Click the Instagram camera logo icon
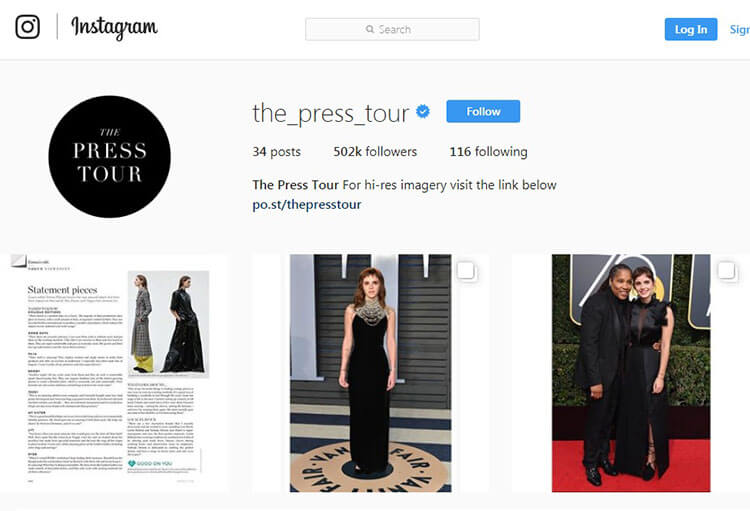The width and height of the screenshot is (750, 511). [27, 27]
